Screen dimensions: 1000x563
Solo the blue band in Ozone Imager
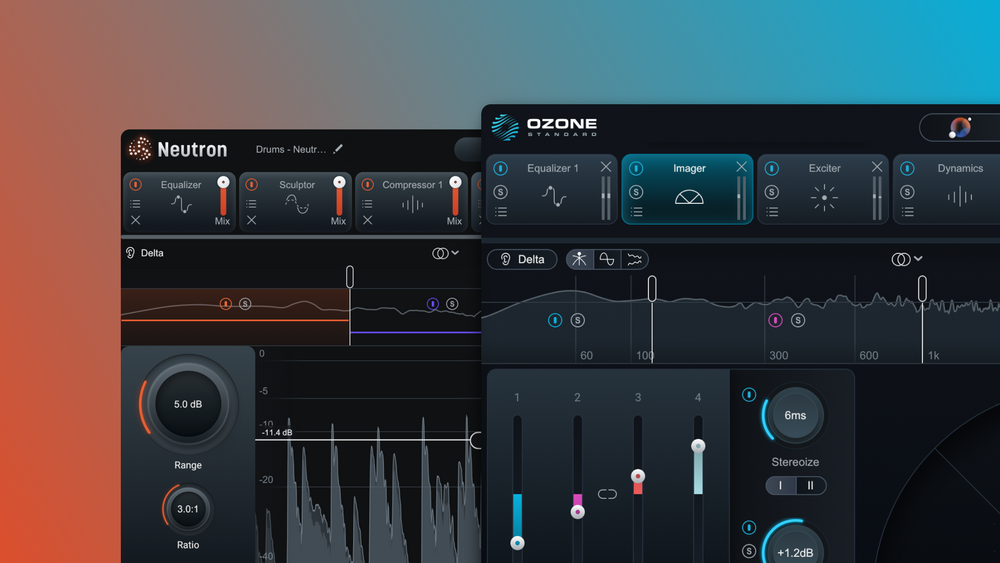(x=577, y=320)
